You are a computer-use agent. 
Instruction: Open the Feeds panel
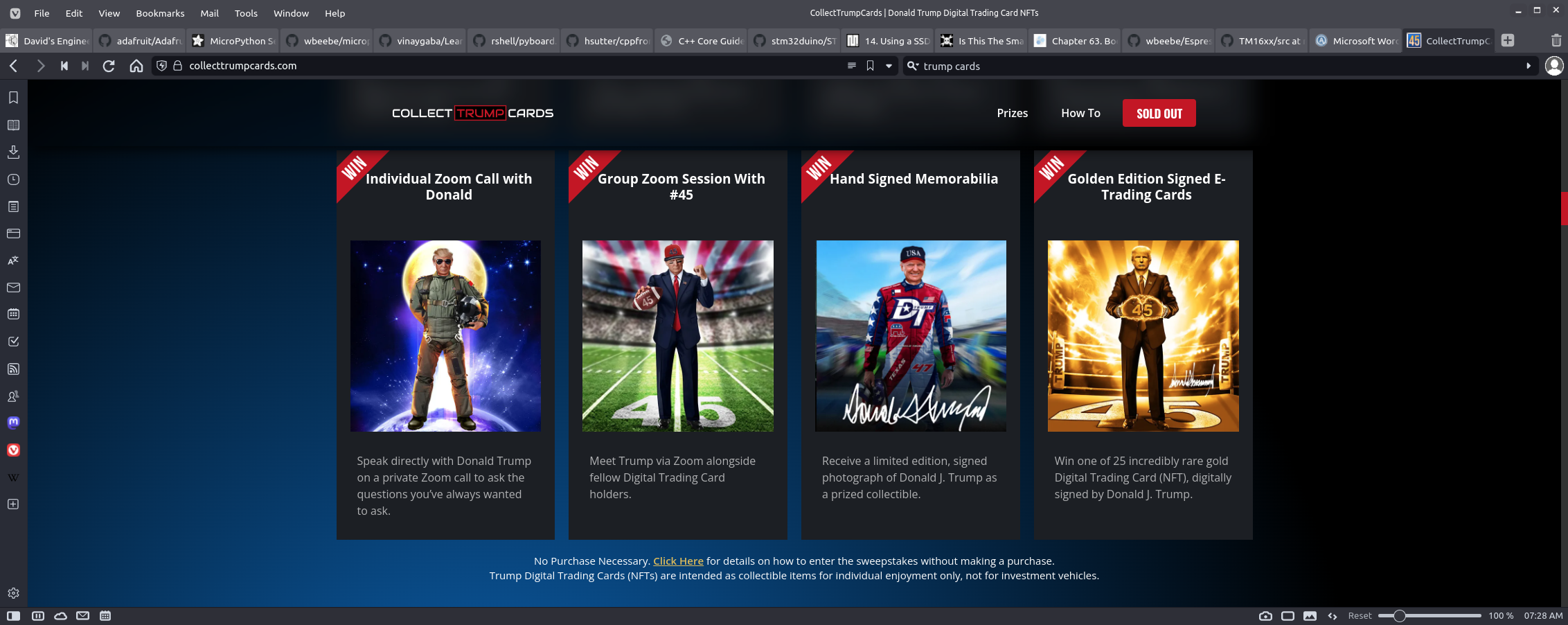(13, 369)
